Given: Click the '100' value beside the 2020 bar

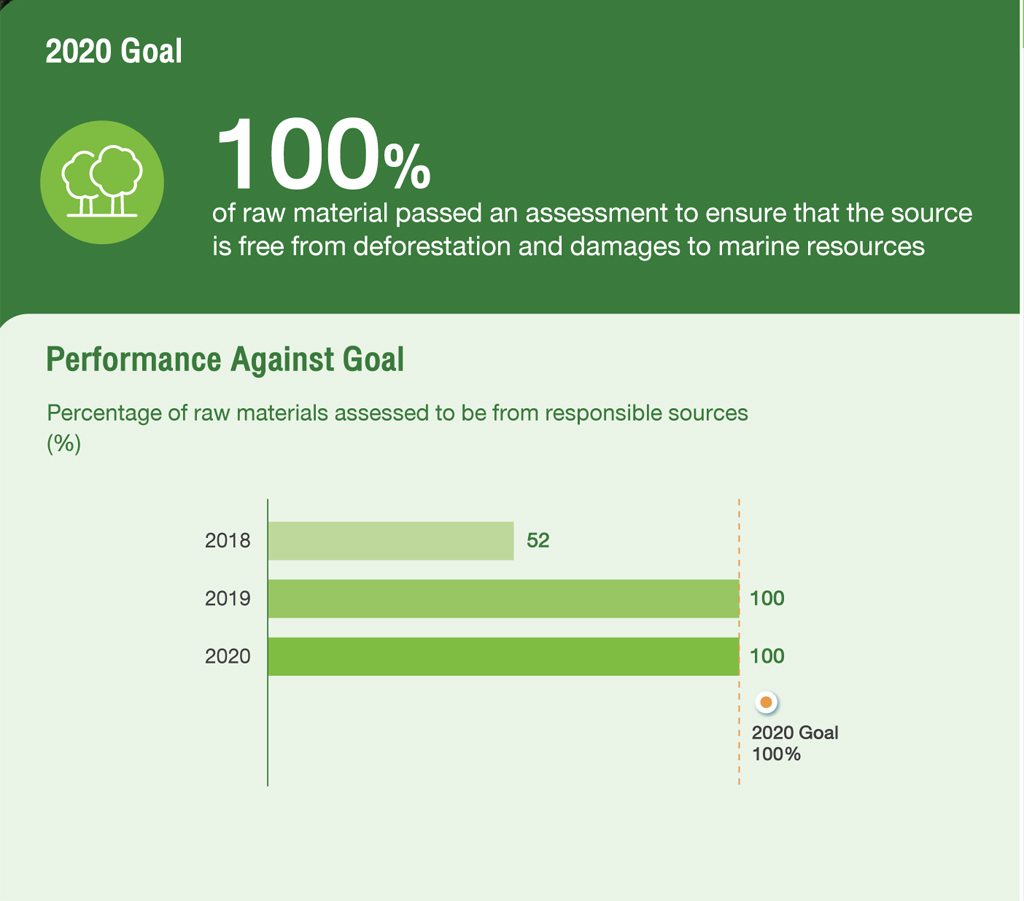Looking at the screenshot, I should pos(767,656).
